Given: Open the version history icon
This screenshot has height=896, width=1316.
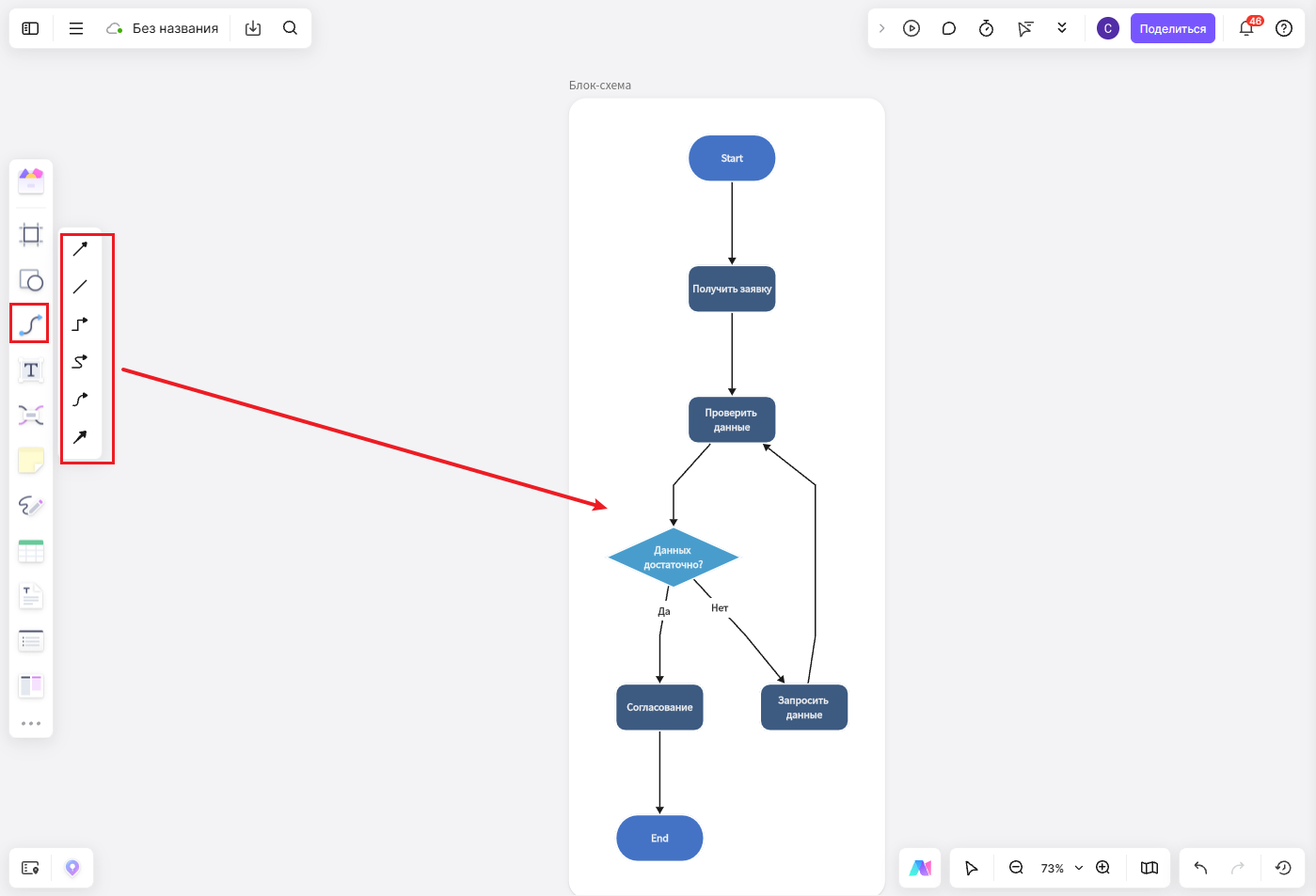Looking at the screenshot, I should pyautogui.click(x=1283, y=868).
